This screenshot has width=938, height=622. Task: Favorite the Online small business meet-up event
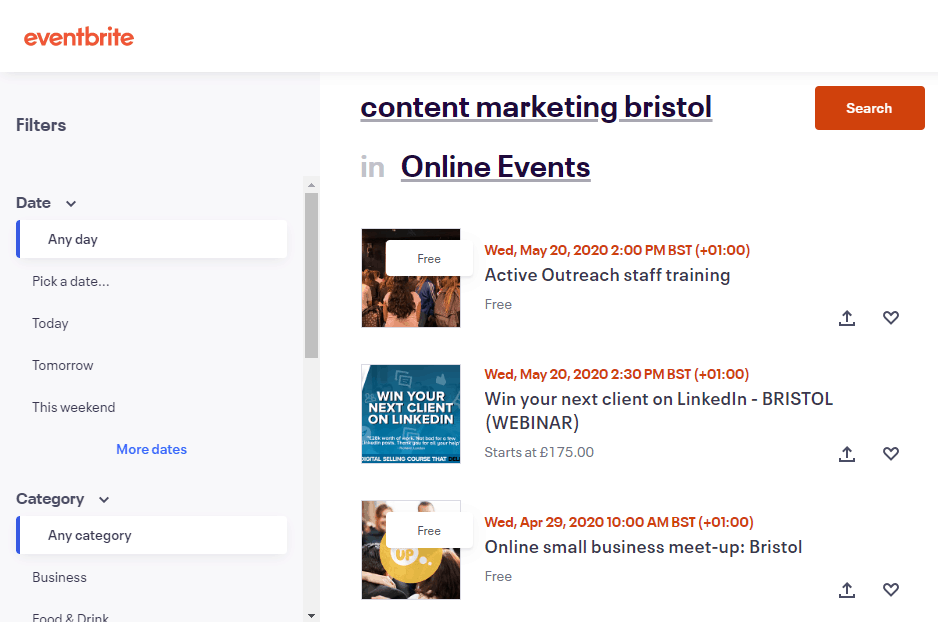click(891, 589)
